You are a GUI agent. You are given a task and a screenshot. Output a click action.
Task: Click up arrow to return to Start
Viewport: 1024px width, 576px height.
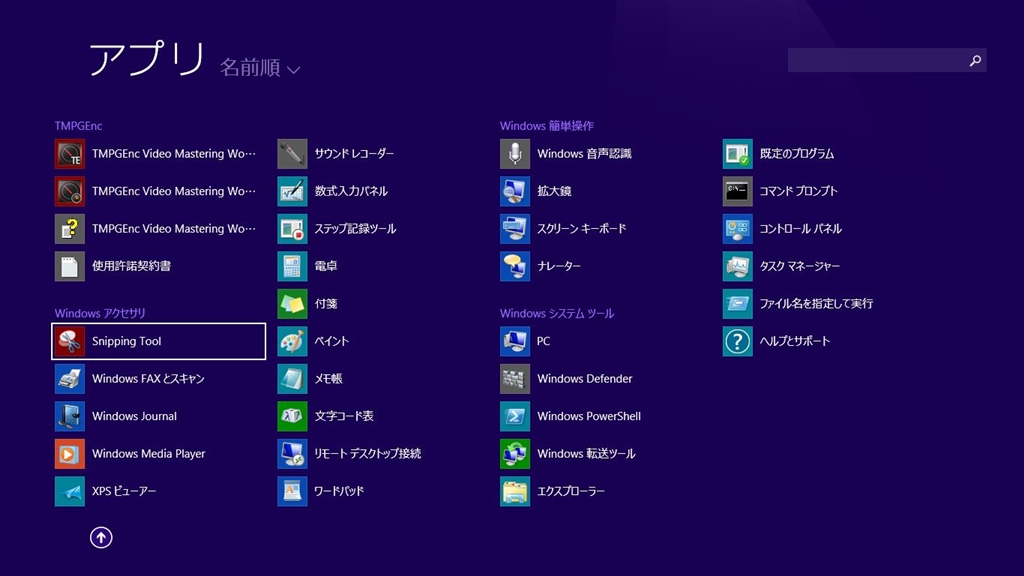click(101, 537)
